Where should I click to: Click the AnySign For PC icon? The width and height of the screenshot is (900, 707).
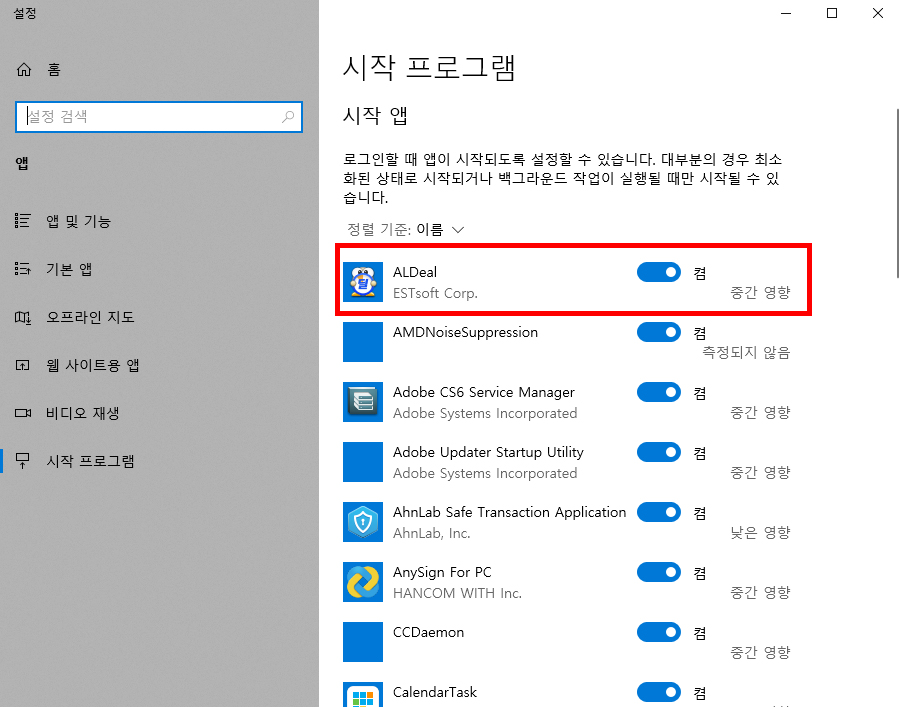tap(363, 582)
